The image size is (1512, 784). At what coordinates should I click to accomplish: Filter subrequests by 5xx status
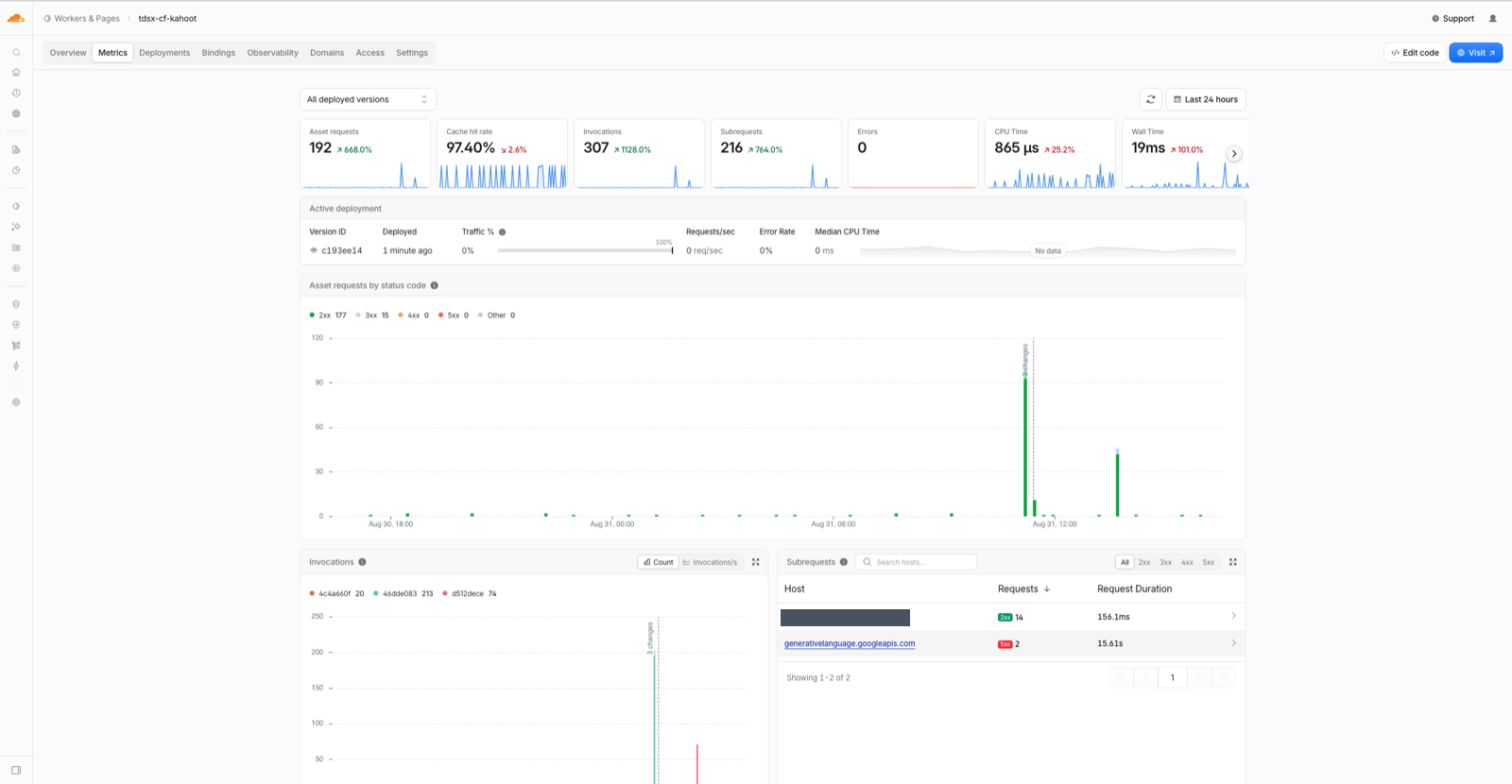(x=1209, y=562)
